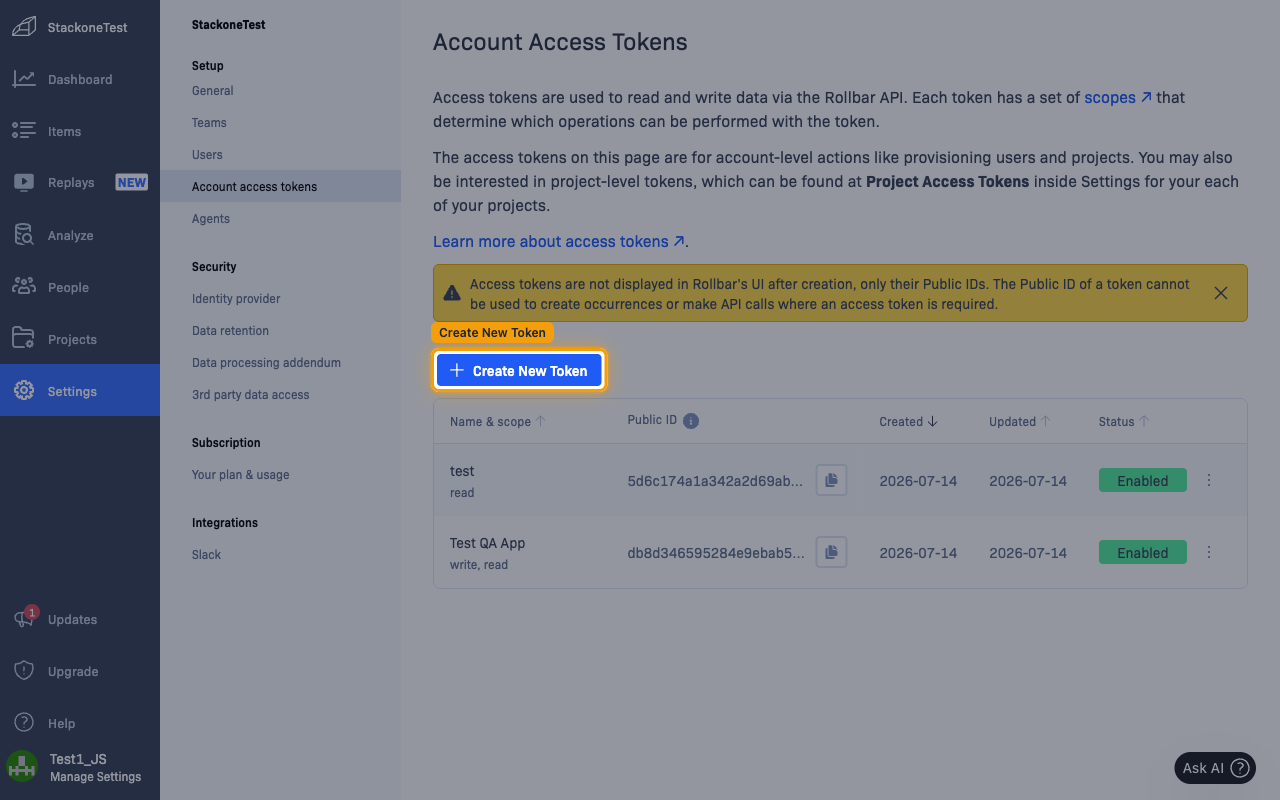Open the Dashboard chart icon
Image resolution: width=1280 pixels, height=800 pixels.
click(x=24, y=79)
